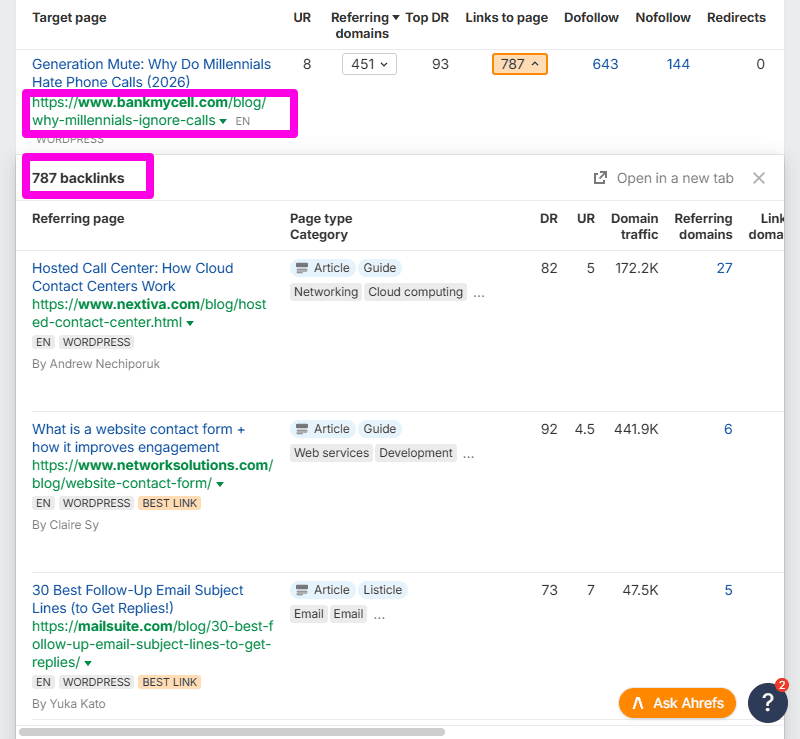This screenshot has width=800, height=739.
Task: Click the Ask Ahrefs button
Action: click(x=677, y=703)
